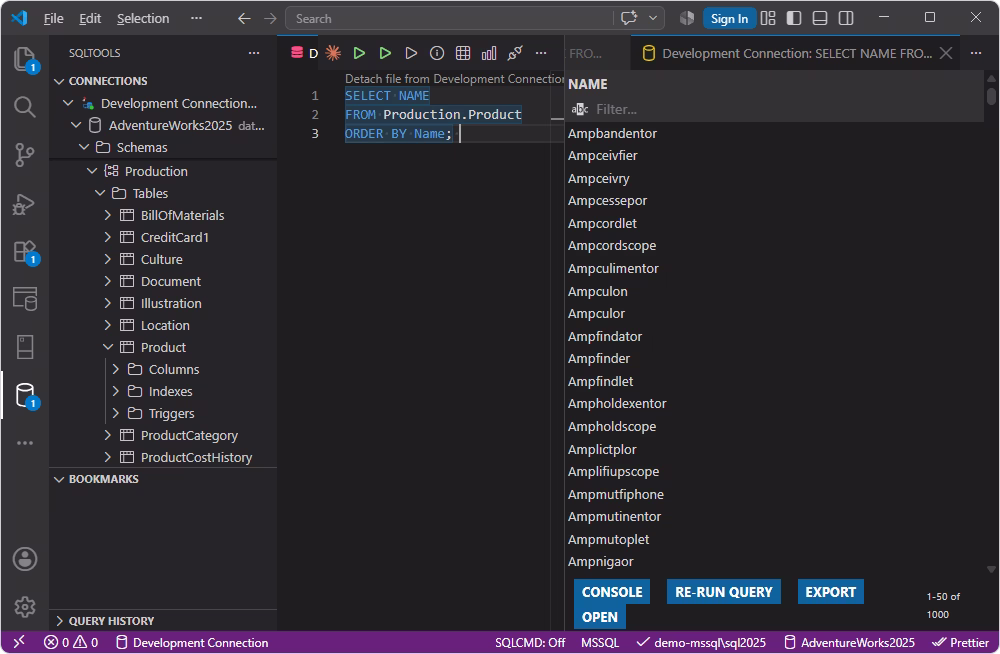Open the Explorer view in activity bar
Image resolution: width=1000 pixels, height=654 pixels.
point(25,59)
